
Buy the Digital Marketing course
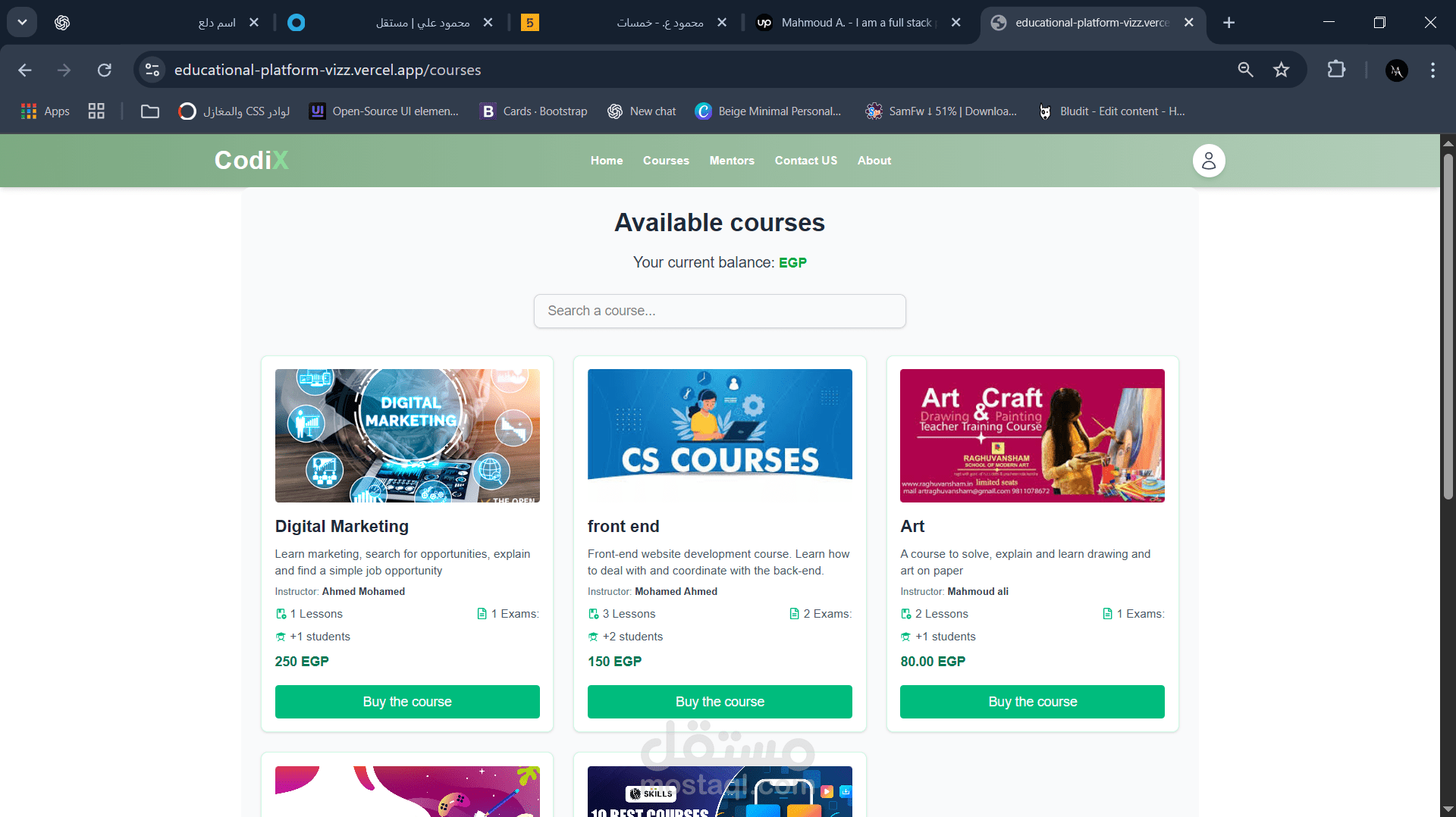tap(407, 702)
